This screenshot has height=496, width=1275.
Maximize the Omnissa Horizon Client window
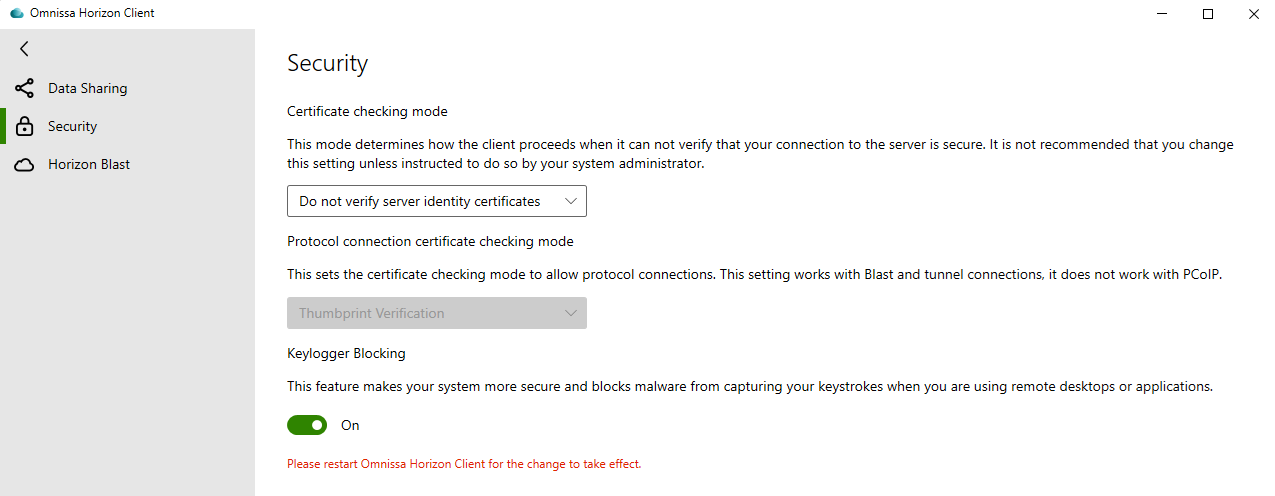pos(1208,14)
